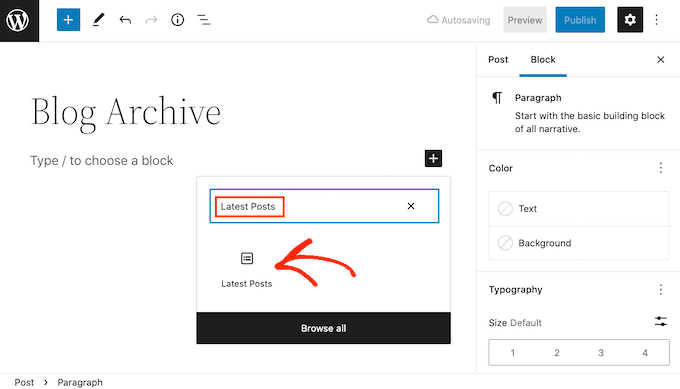
Task: Open Color panel options menu
Action: 660,168
